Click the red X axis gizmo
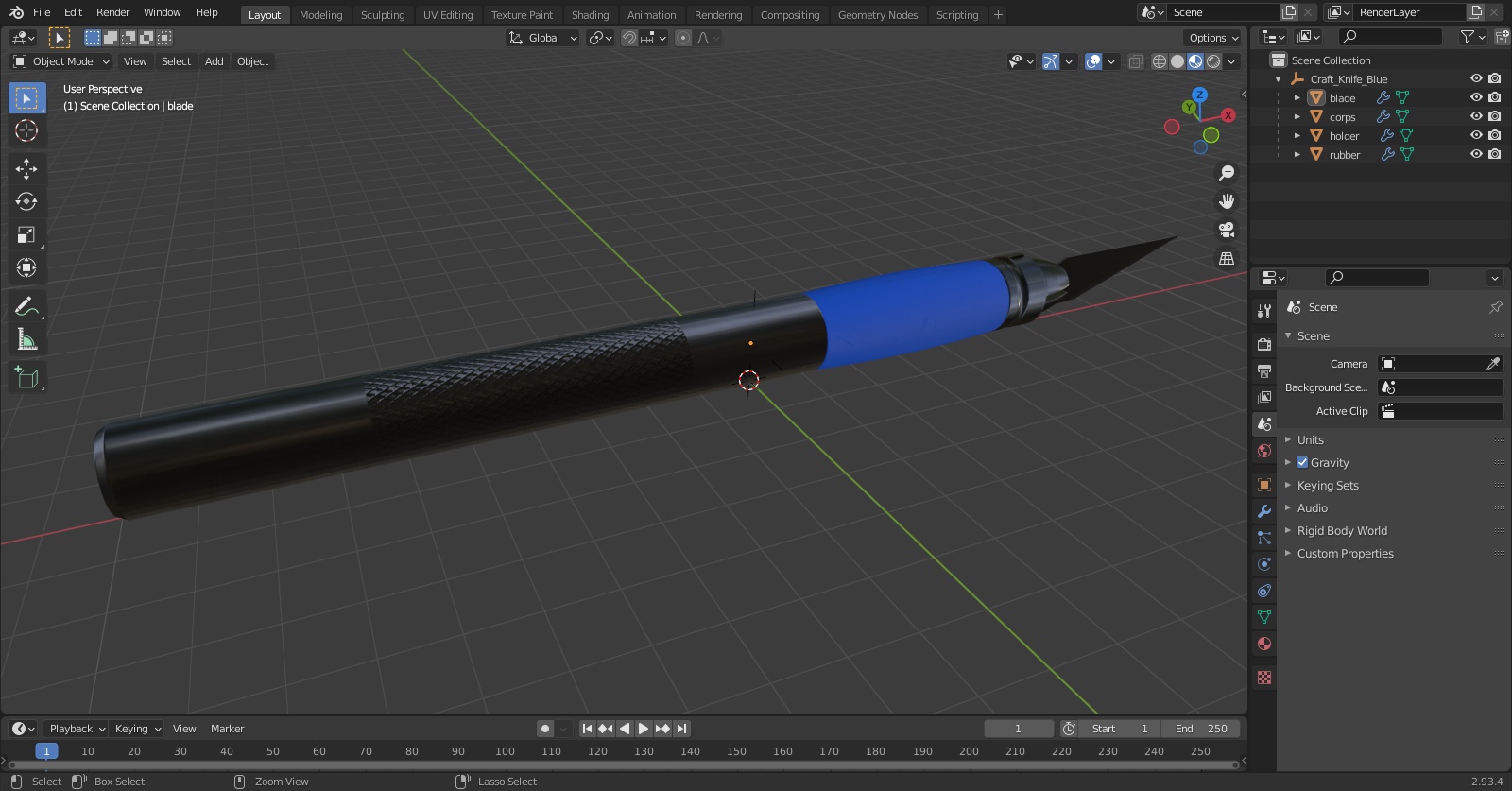Screen dimensions: 1512x791 [x=1228, y=115]
